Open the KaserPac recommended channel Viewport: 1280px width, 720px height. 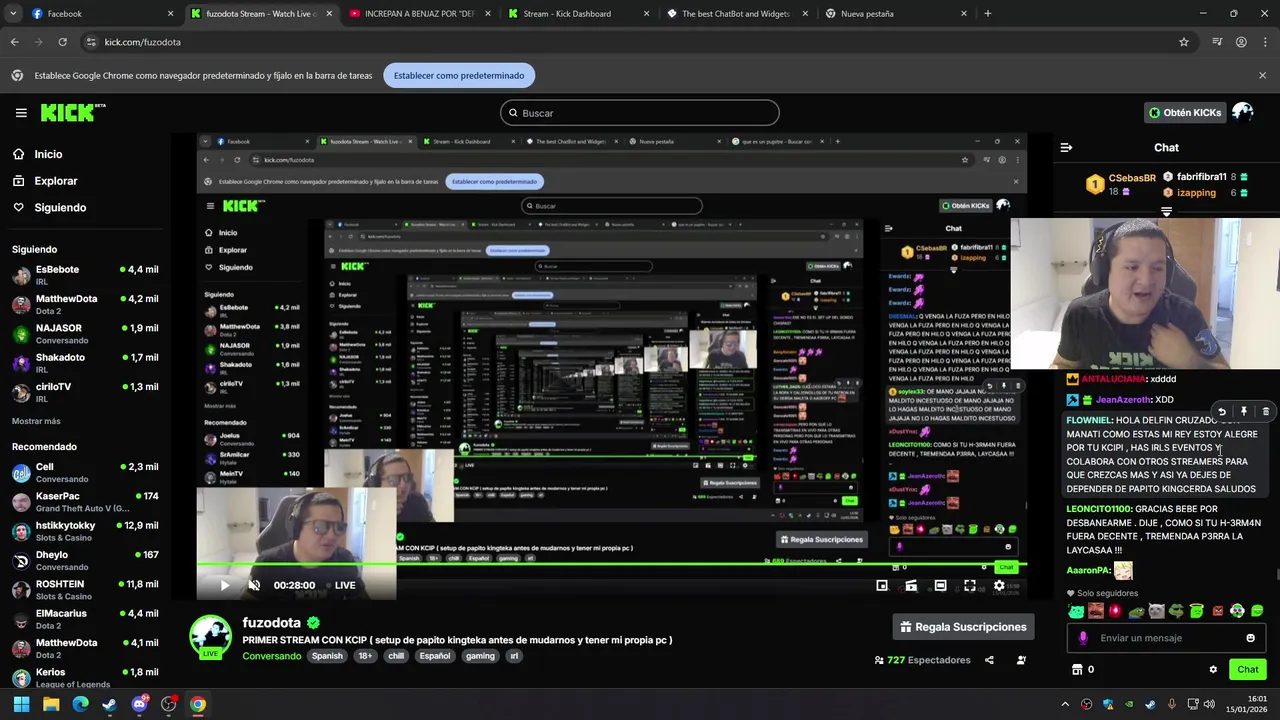[85, 501]
